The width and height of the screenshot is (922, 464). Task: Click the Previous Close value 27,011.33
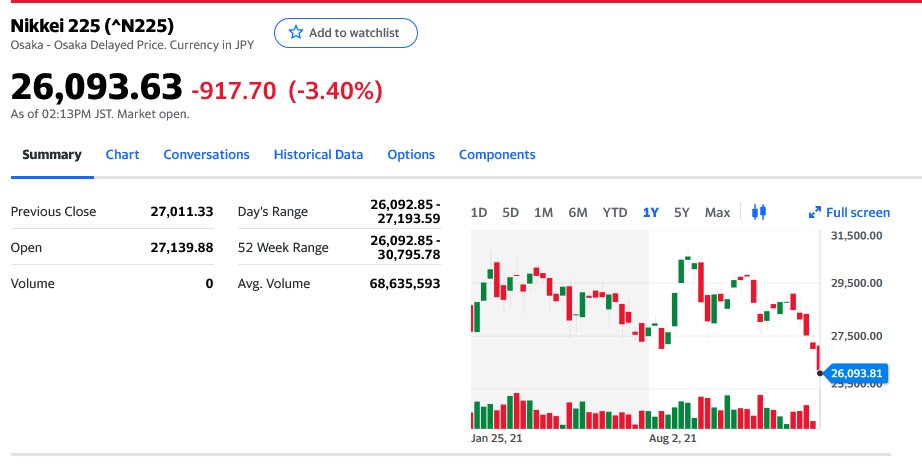click(182, 211)
